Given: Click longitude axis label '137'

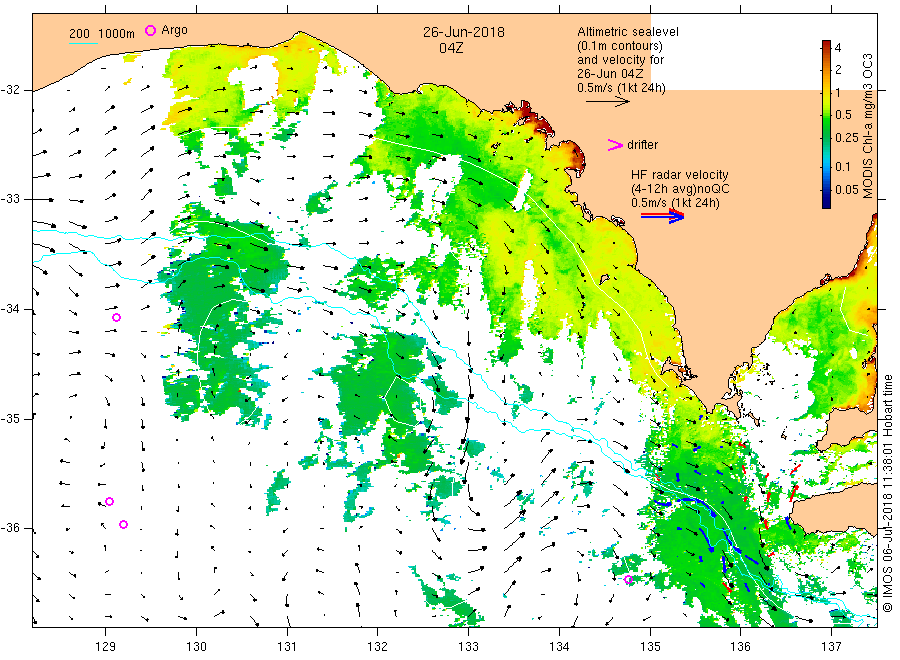Looking at the screenshot, I should (831, 647).
